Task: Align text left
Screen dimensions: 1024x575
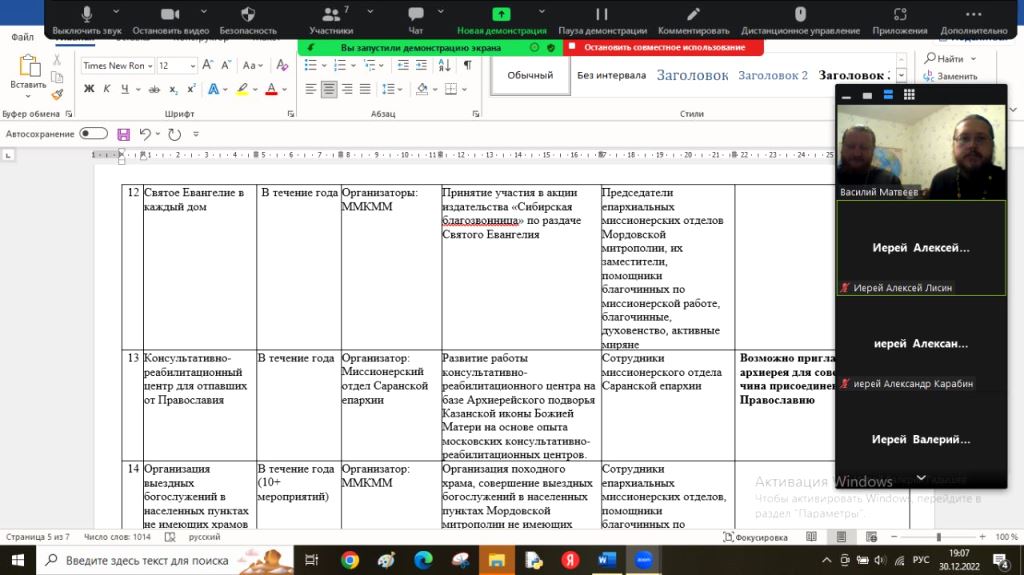Action: 311,89
